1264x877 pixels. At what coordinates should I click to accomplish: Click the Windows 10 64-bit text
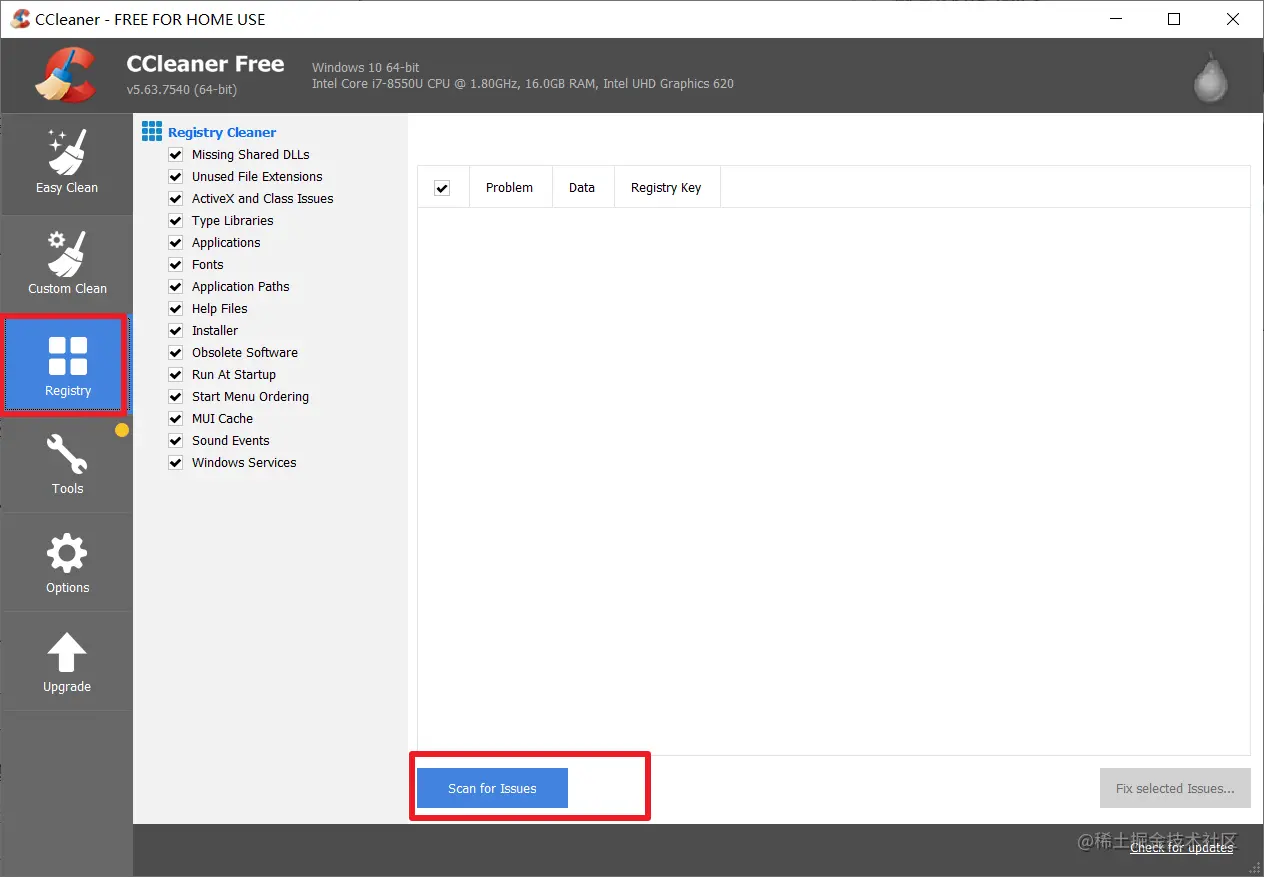(x=365, y=68)
